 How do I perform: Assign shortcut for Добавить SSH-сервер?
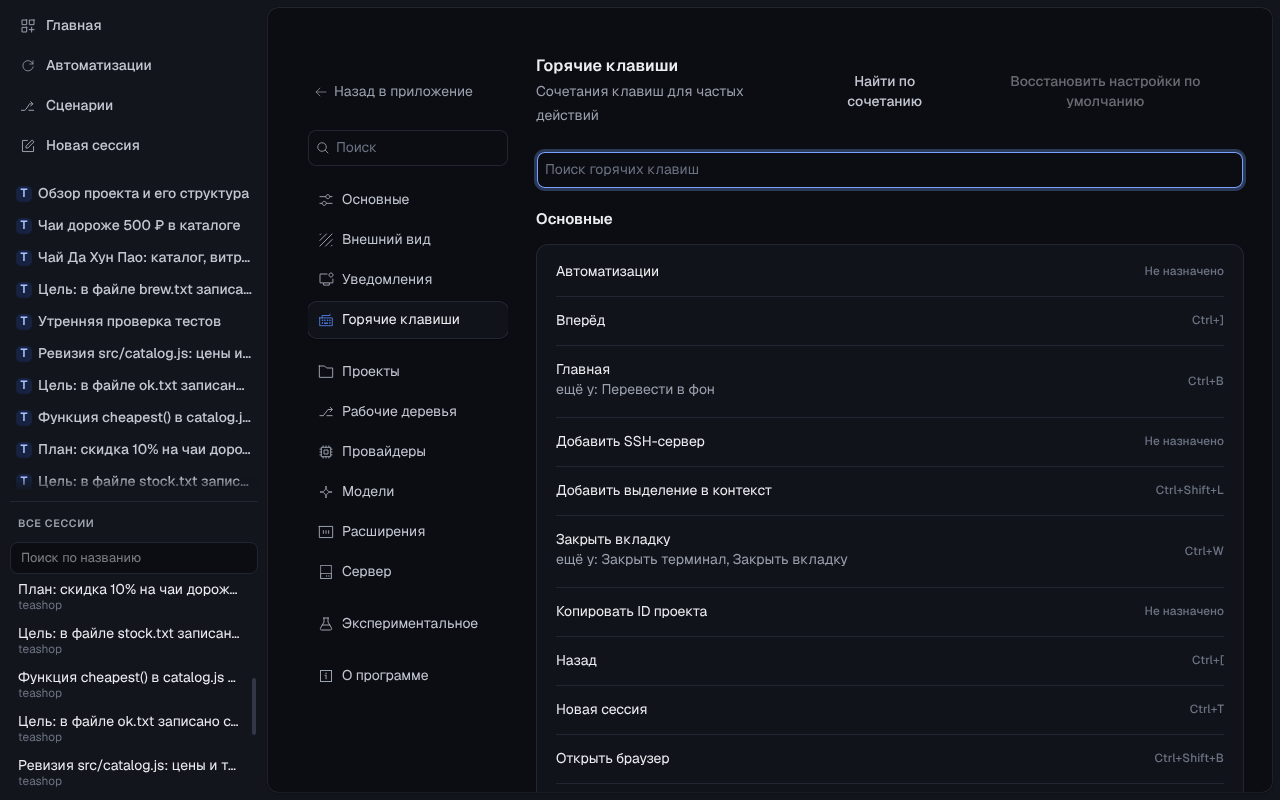click(1184, 442)
